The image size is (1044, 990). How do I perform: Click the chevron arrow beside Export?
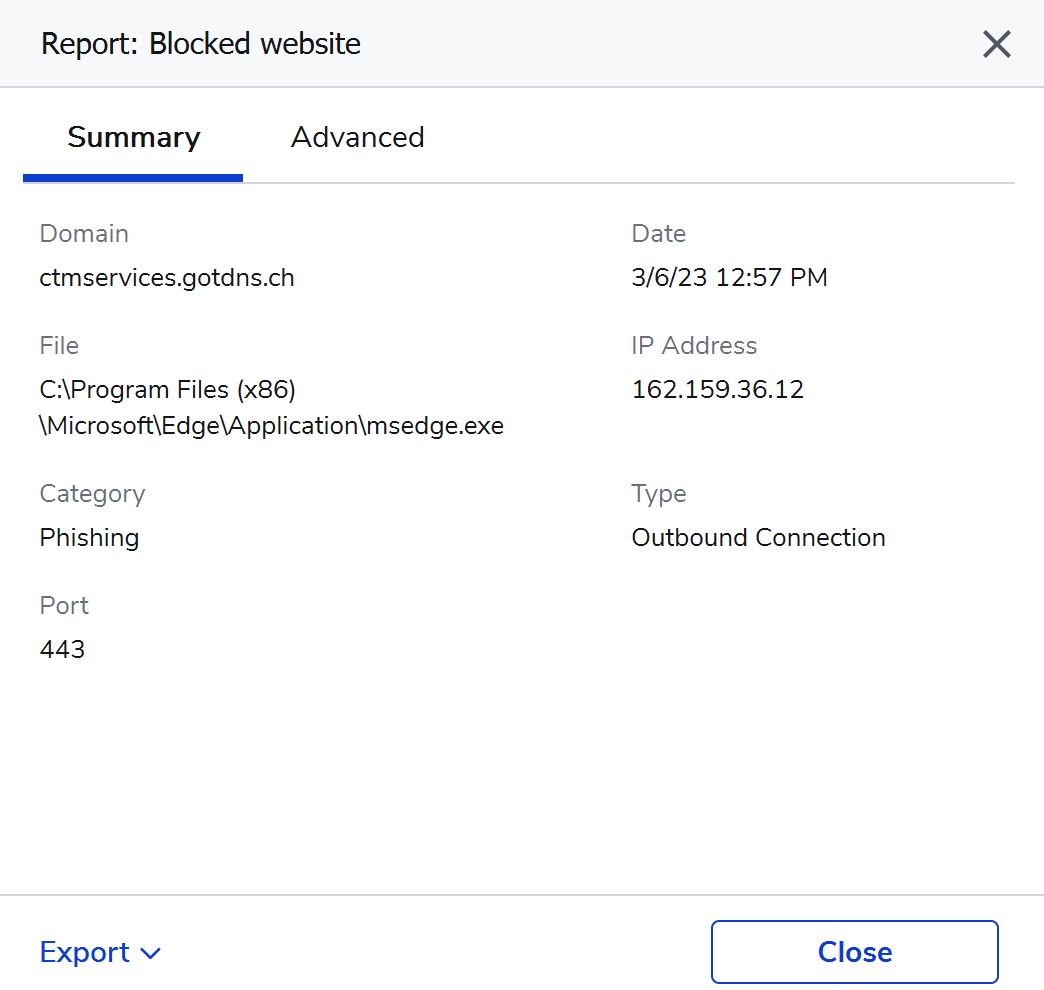pos(151,954)
